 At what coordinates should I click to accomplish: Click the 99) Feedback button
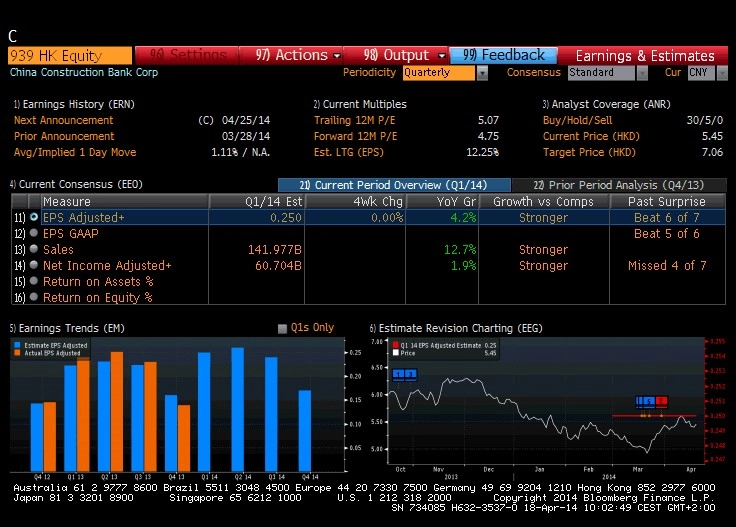click(x=504, y=55)
